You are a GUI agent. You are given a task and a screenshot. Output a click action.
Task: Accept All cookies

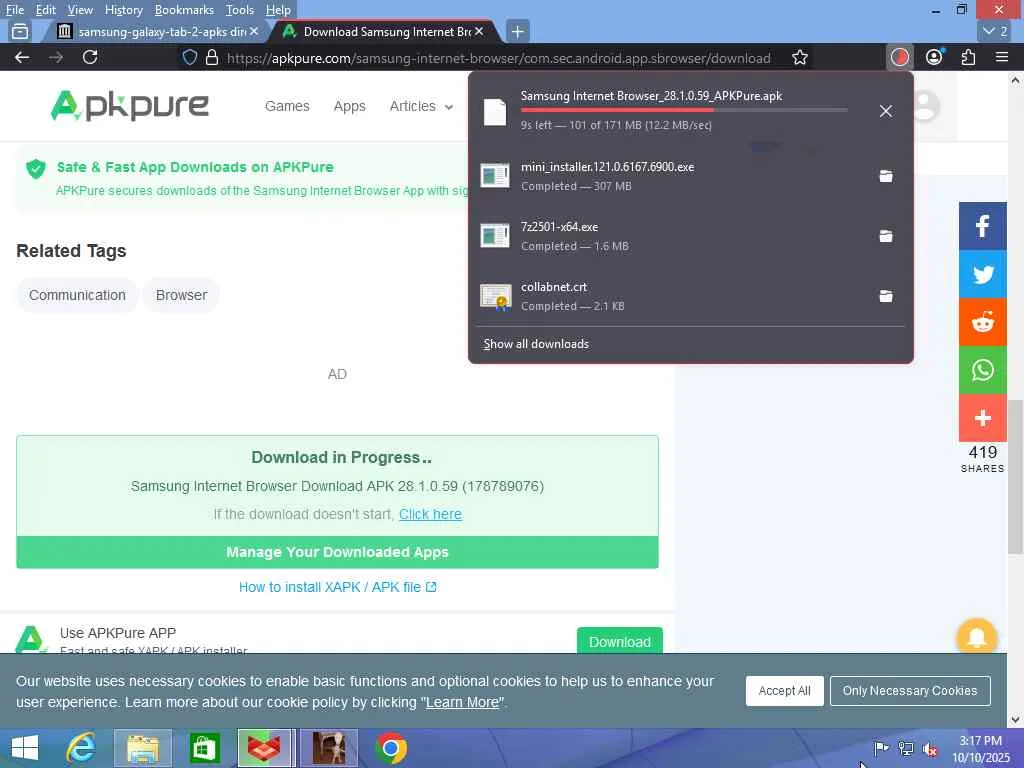(784, 691)
